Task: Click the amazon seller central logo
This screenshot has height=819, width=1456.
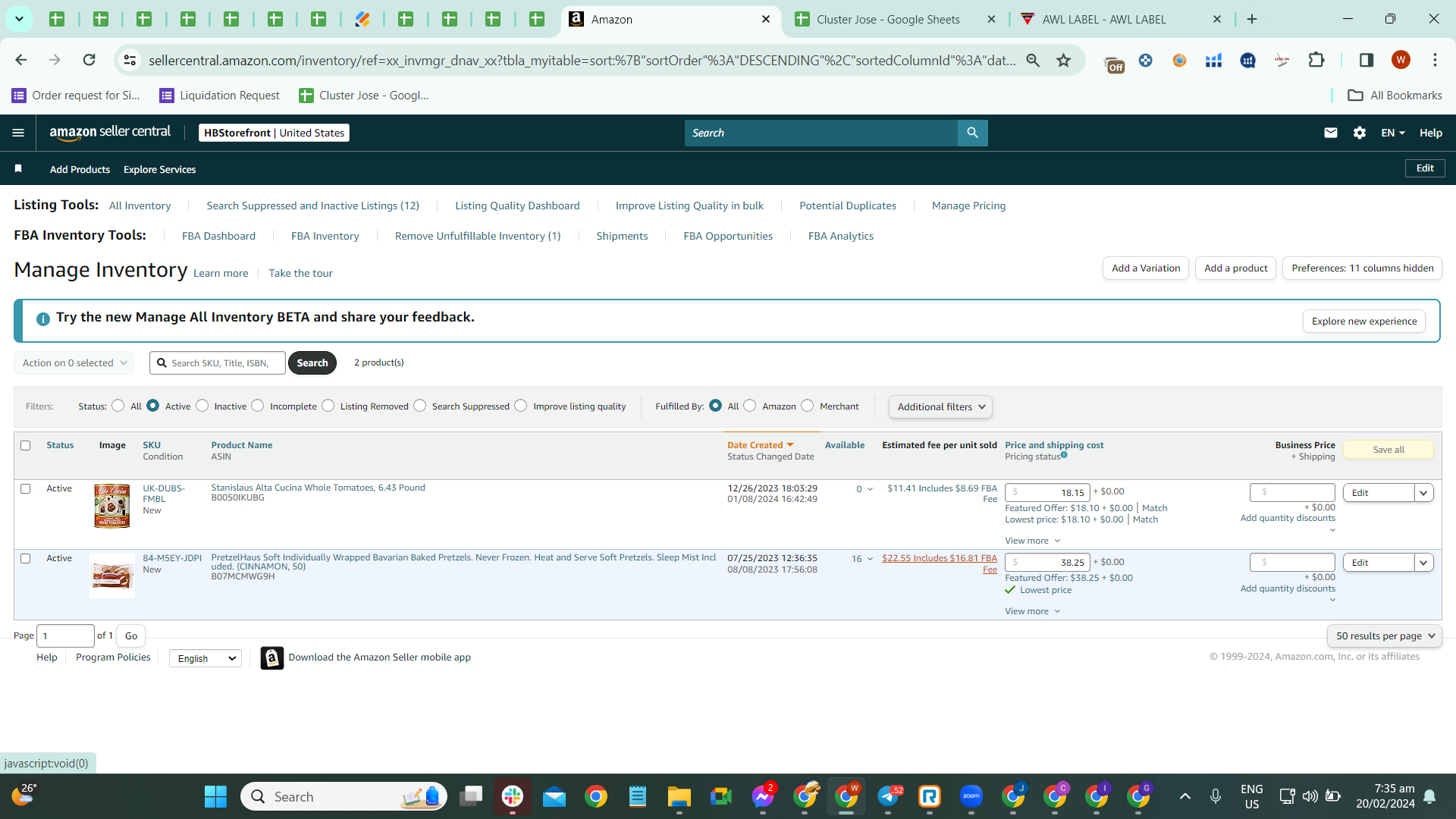Action: [110, 133]
